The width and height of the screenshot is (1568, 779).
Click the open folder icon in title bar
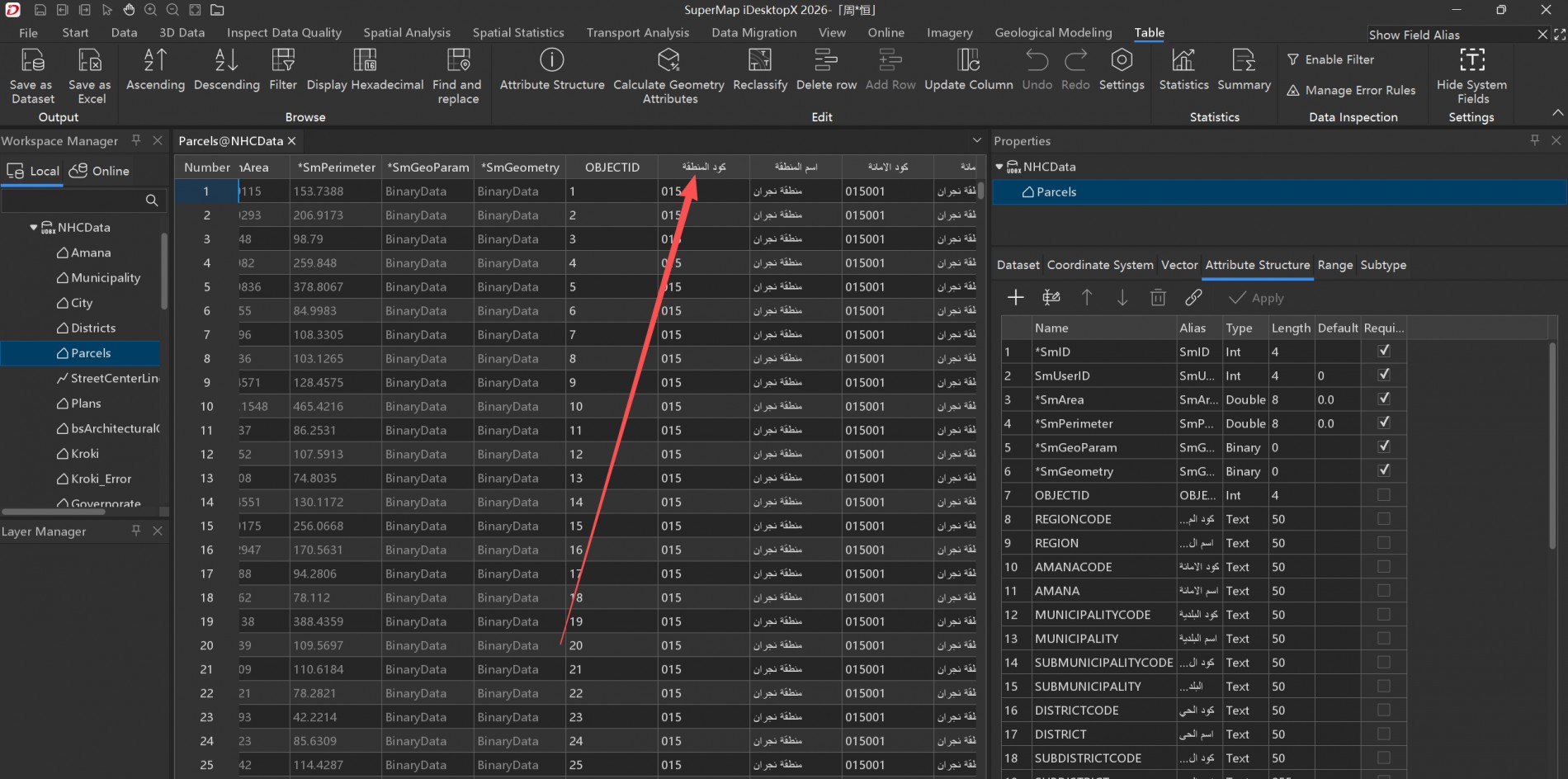[217, 10]
